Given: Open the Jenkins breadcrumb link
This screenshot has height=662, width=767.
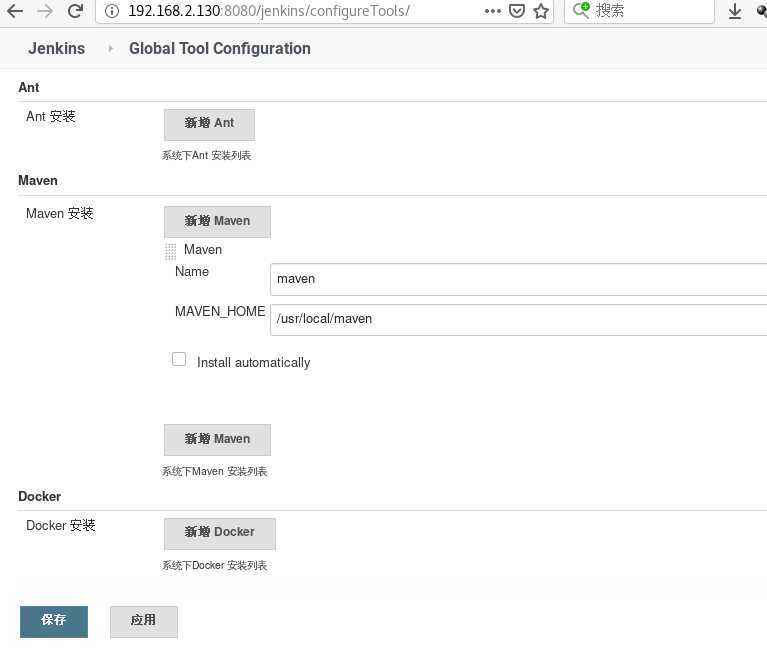Looking at the screenshot, I should tap(56, 48).
